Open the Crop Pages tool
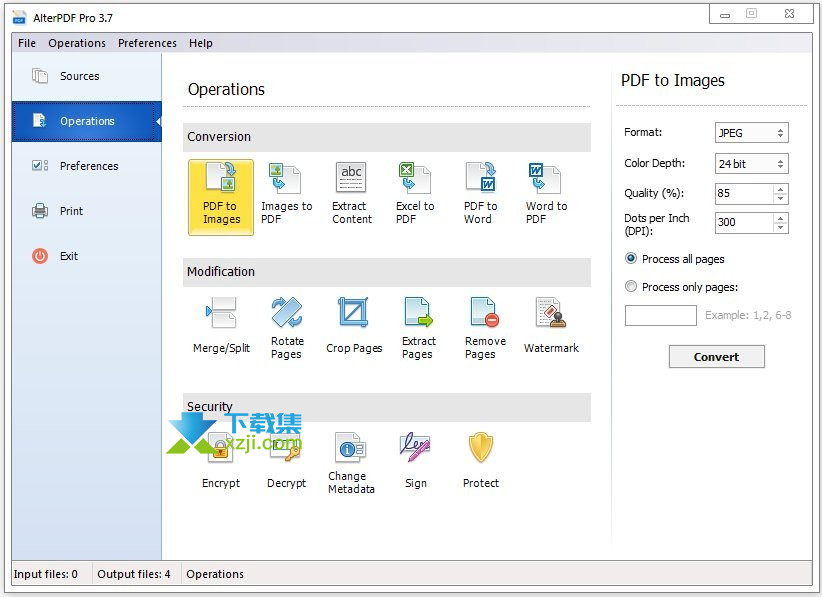This screenshot has width=822, height=597. [x=354, y=326]
